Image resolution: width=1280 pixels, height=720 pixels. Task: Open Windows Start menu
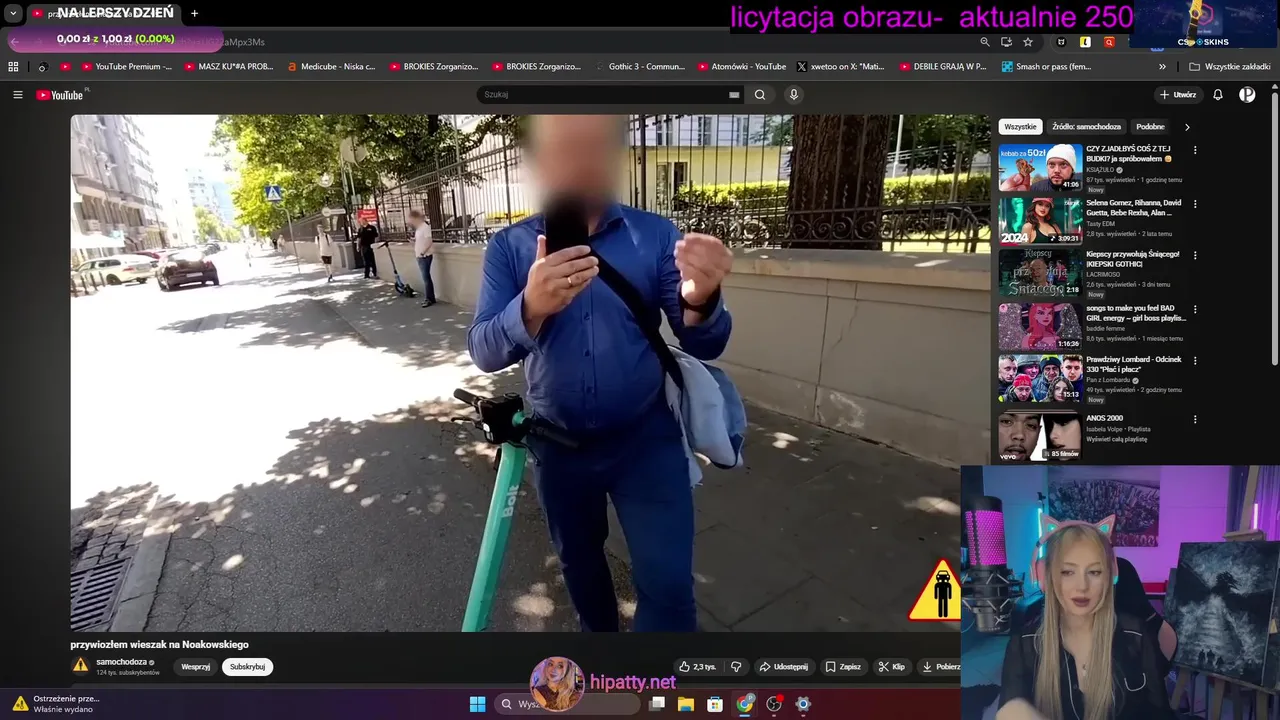[477, 704]
